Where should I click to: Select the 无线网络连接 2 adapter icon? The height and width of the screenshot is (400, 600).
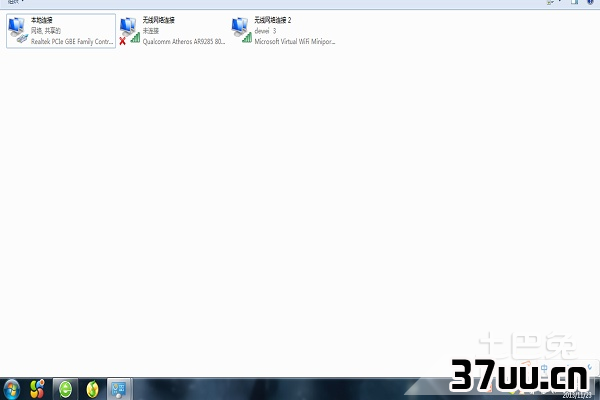pyautogui.click(x=241, y=30)
